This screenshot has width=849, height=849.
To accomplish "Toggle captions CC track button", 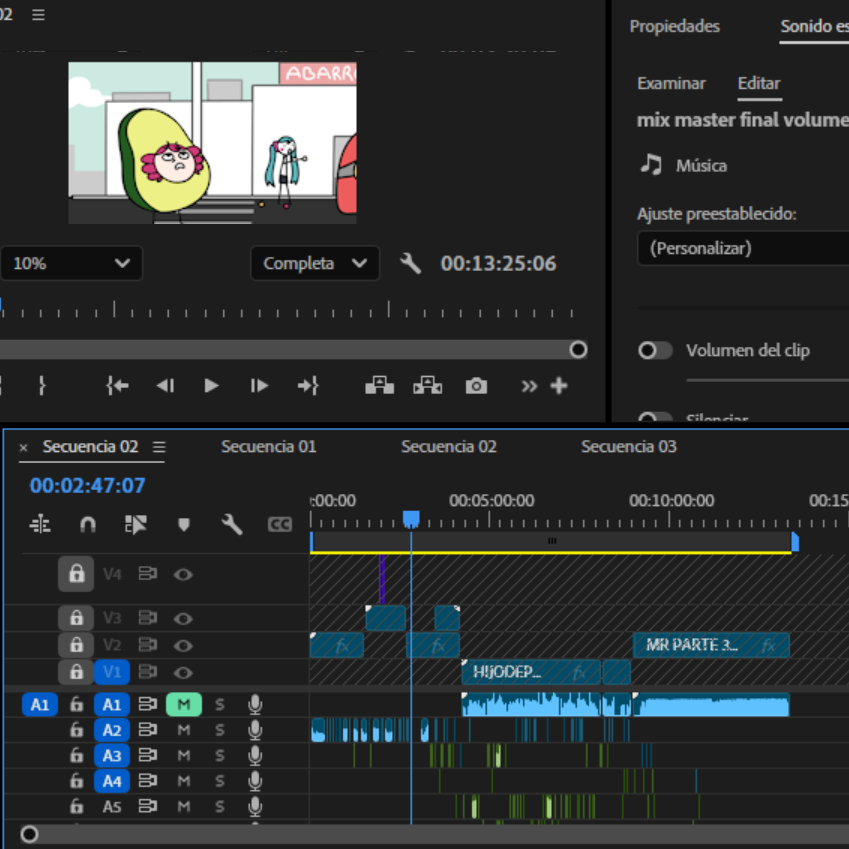I will tap(280, 524).
